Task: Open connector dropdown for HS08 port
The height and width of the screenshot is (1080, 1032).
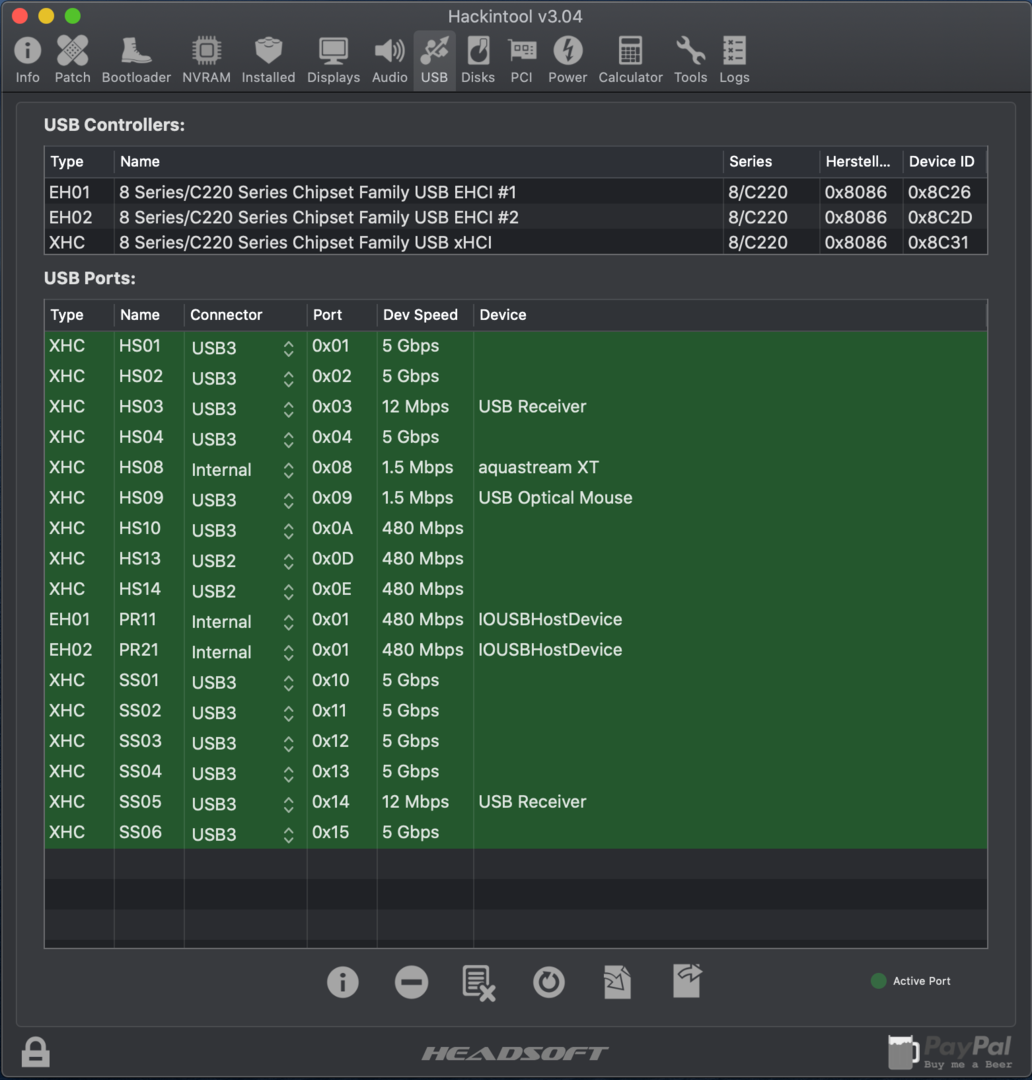Action: tap(288, 469)
